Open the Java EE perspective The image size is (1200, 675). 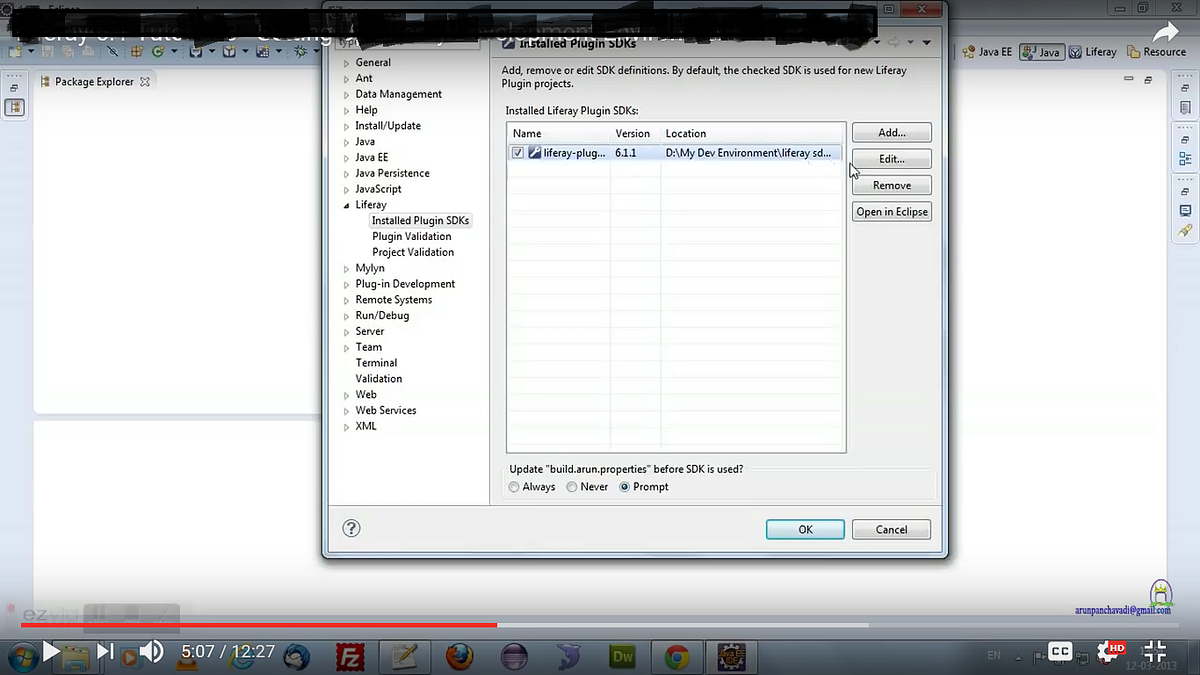(x=986, y=51)
